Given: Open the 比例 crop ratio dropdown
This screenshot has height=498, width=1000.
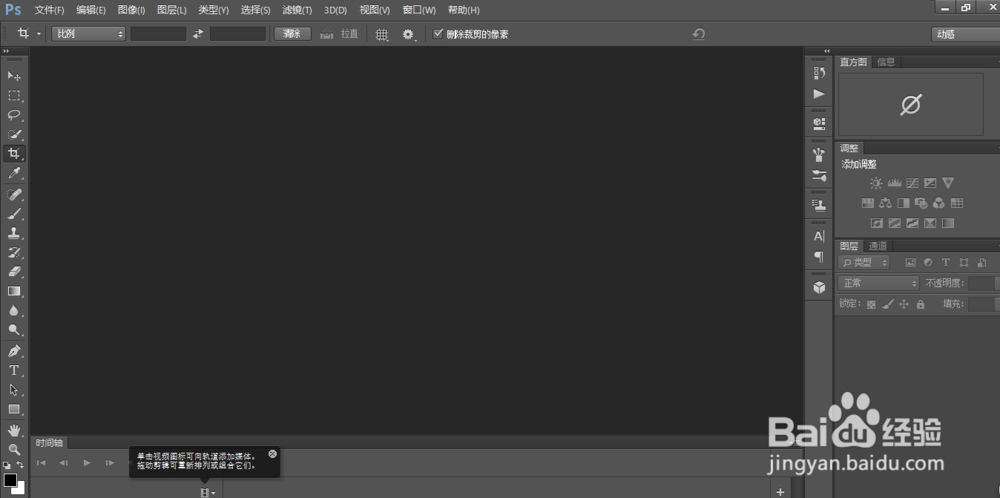Looking at the screenshot, I should (89, 34).
